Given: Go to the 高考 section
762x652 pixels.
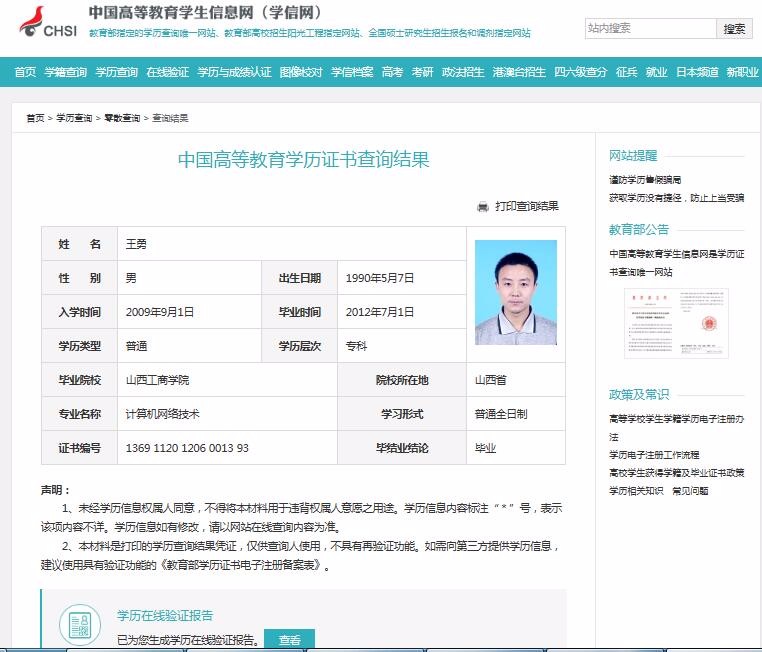Looking at the screenshot, I should coord(392,72).
